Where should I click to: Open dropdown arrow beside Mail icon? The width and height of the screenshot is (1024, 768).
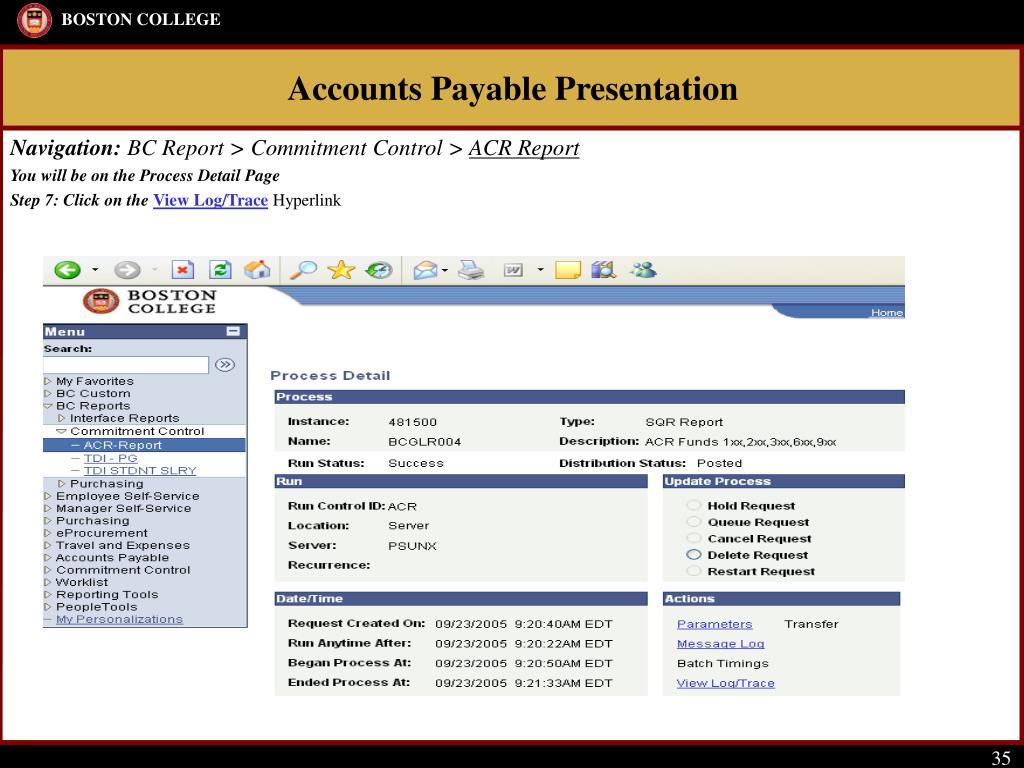point(445,270)
